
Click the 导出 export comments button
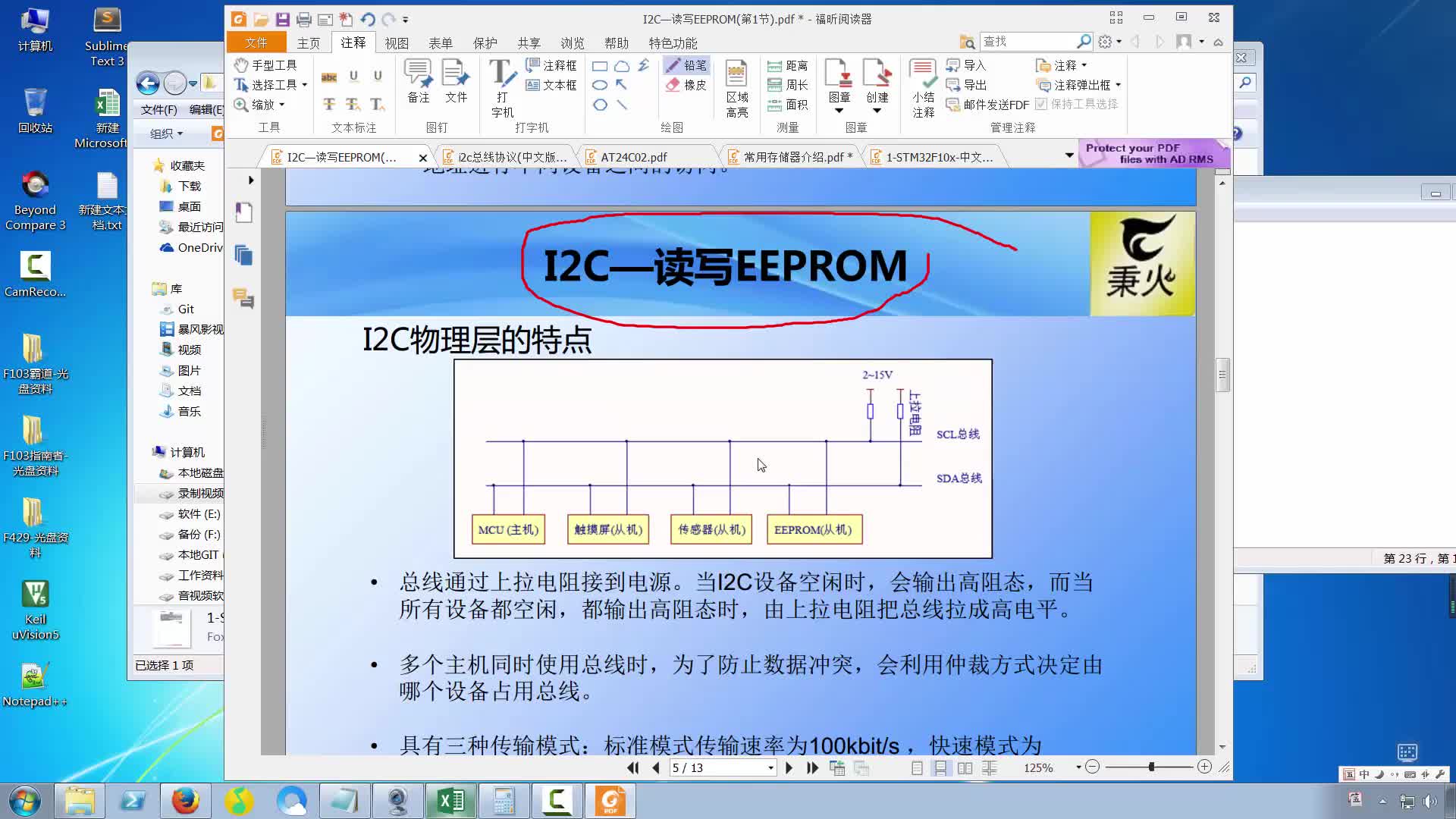(x=974, y=85)
